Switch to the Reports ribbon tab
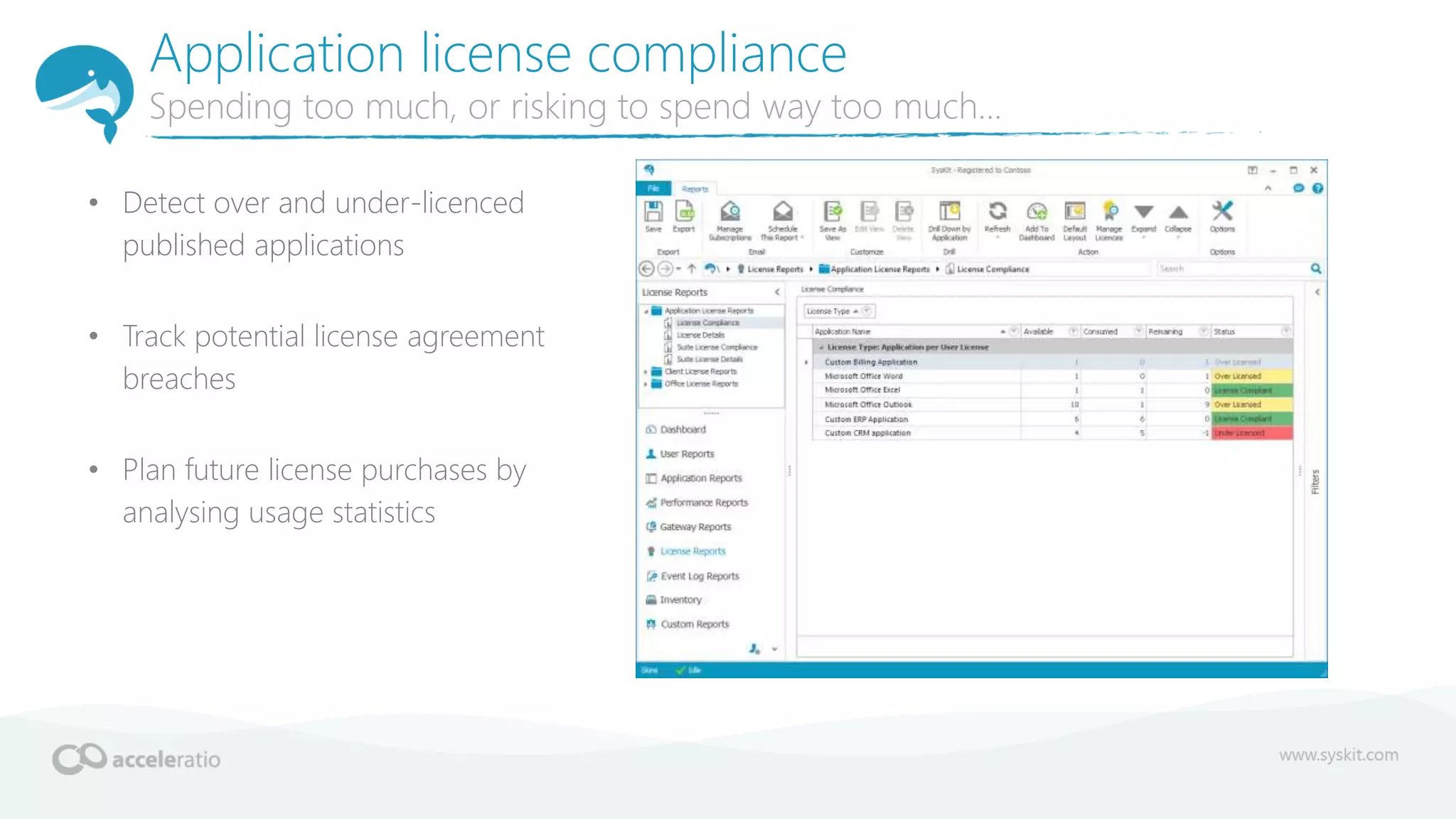The width and height of the screenshot is (1456, 819). [x=695, y=189]
